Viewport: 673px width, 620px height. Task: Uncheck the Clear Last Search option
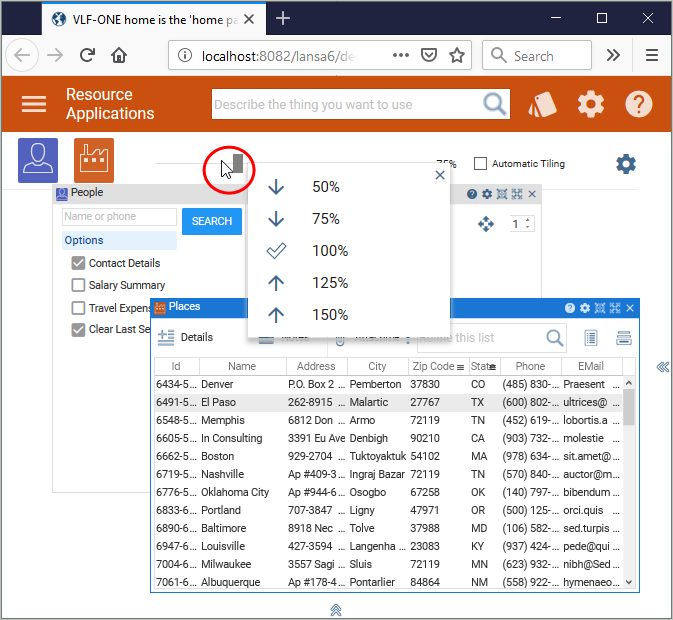(78, 330)
